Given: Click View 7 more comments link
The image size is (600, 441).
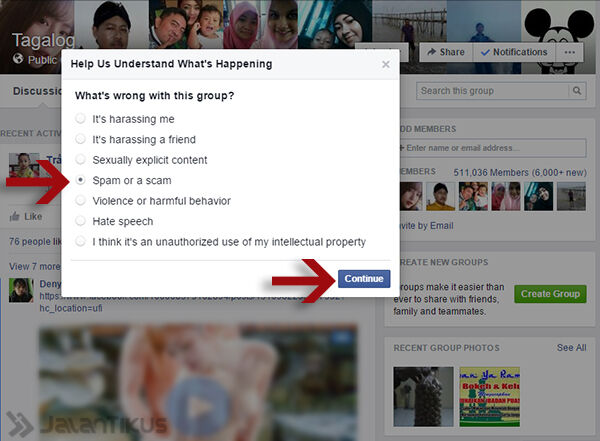Looking at the screenshot, I should point(35,266).
